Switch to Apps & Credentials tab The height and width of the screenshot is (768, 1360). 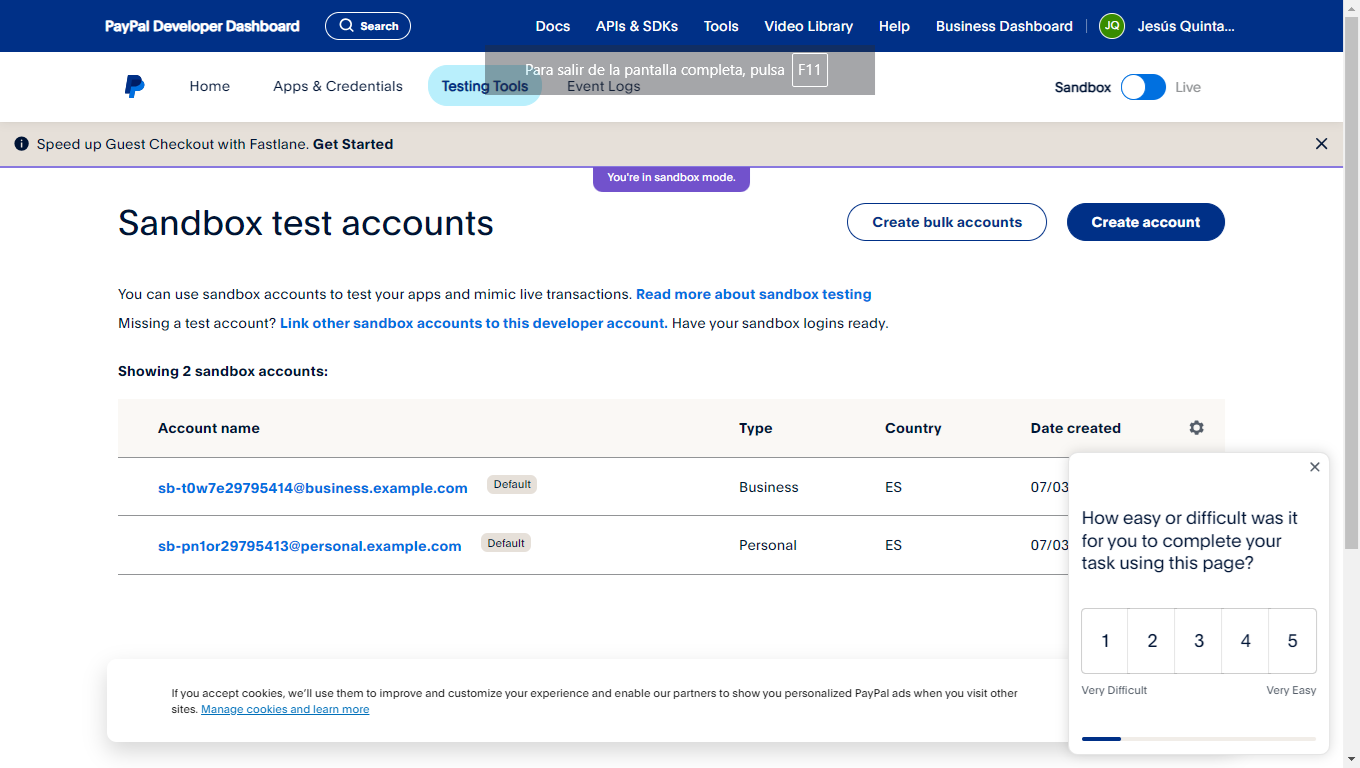(338, 86)
